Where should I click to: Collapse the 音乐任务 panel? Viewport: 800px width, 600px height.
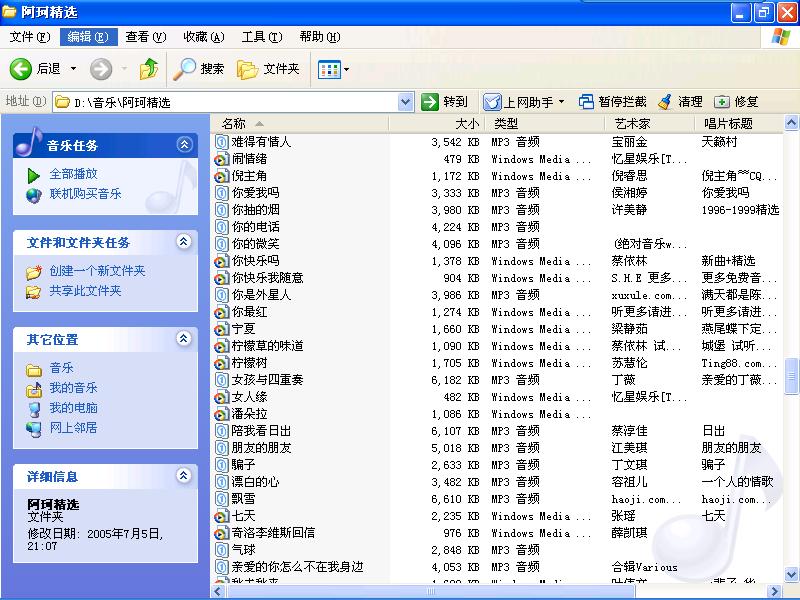[183, 145]
